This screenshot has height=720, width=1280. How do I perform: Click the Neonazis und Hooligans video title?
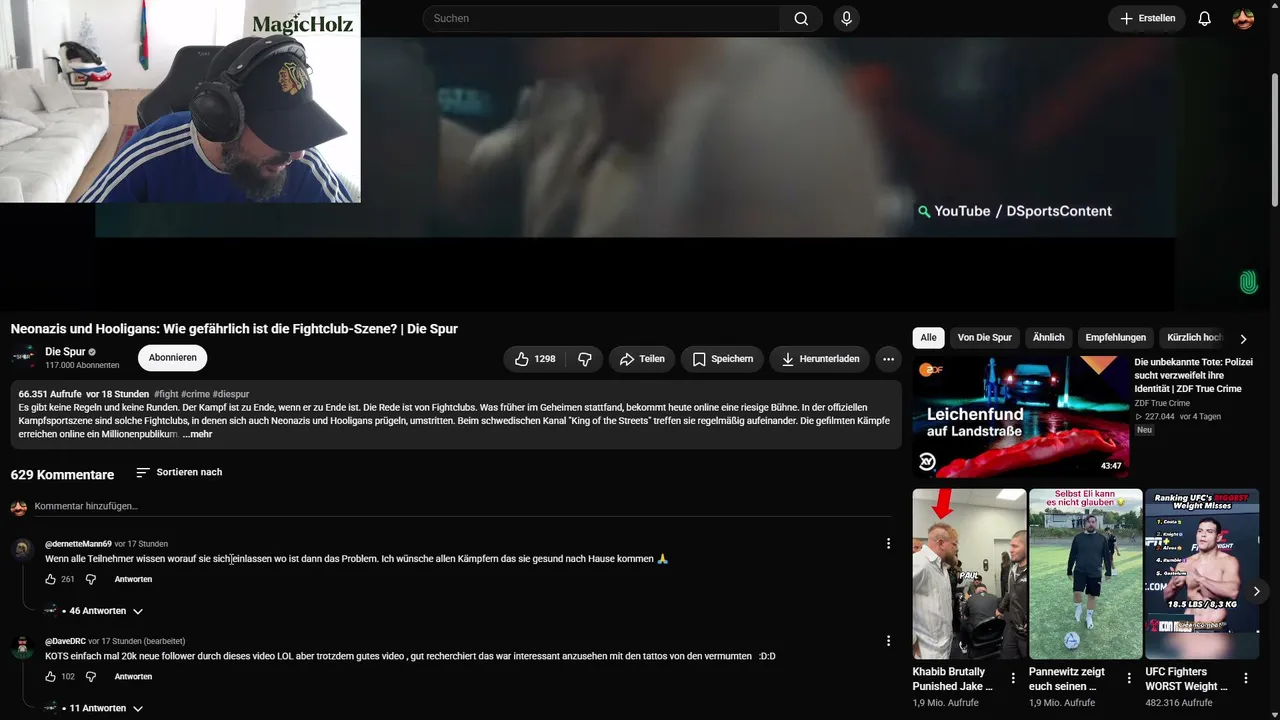pos(234,329)
